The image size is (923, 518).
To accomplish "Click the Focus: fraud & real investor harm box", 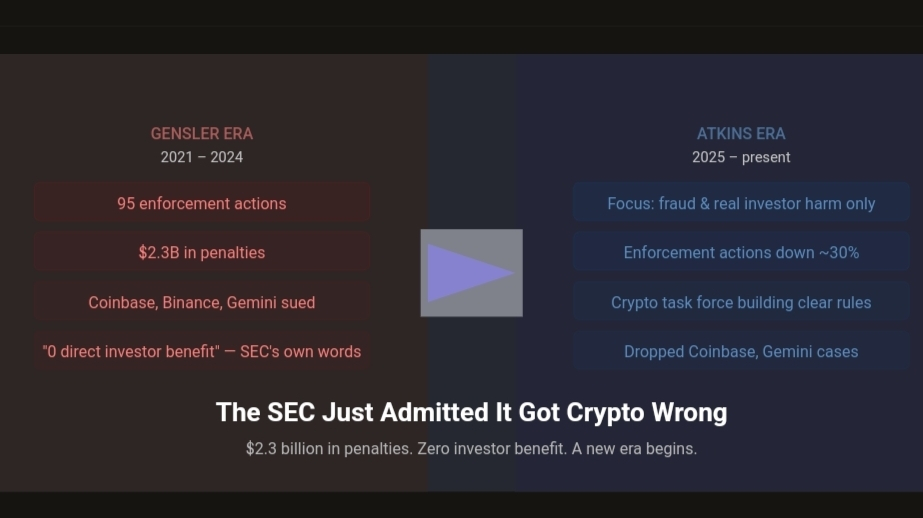I will 741,202.
